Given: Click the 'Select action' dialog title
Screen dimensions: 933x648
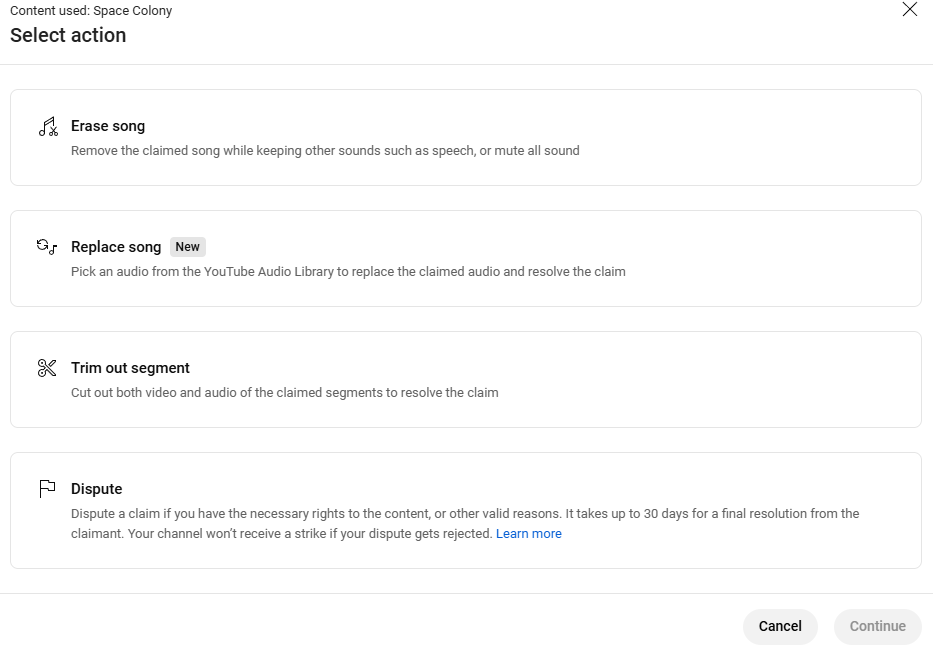Looking at the screenshot, I should click(68, 35).
